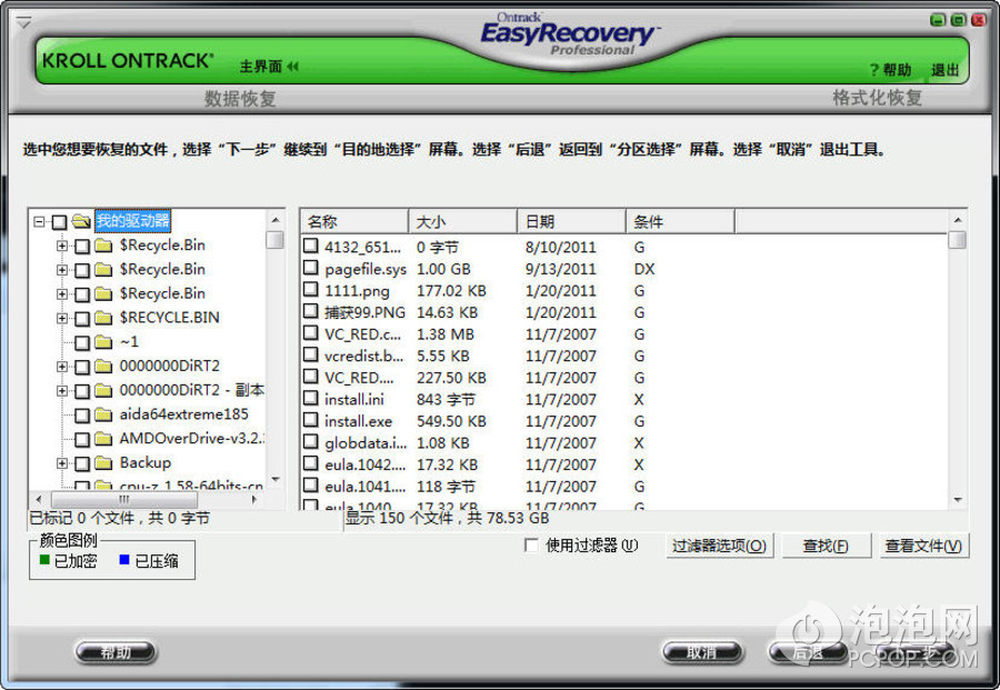This screenshot has width=1000, height=690.
Task: Click the green encrypted legend square
Action: [45, 560]
